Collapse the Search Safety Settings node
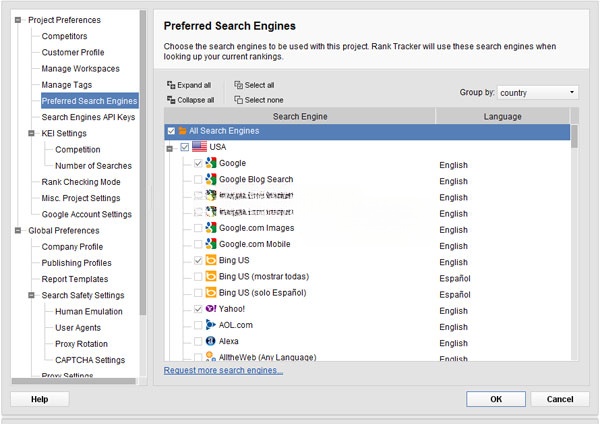The height and width of the screenshot is (424, 600). 31,295
